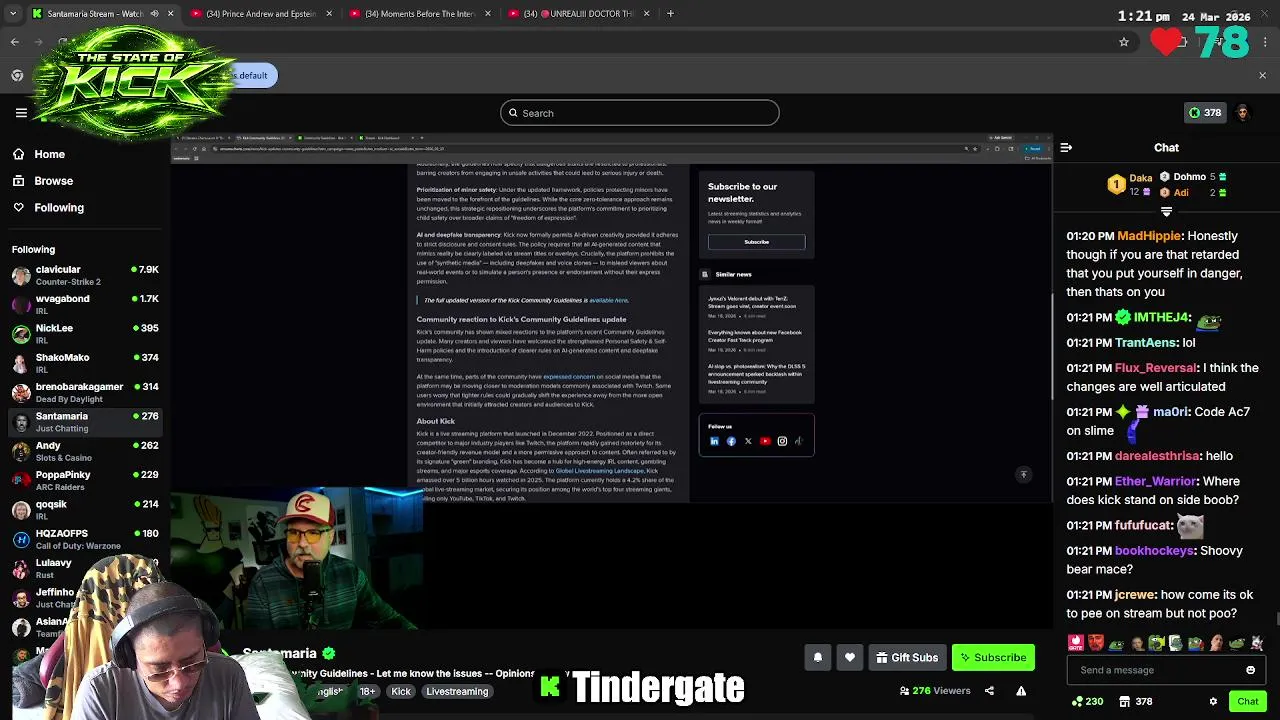The height and width of the screenshot is (720, 1280).
Task: Click the 378 KICKs balance badge
Action: (x=1204, y=113)
